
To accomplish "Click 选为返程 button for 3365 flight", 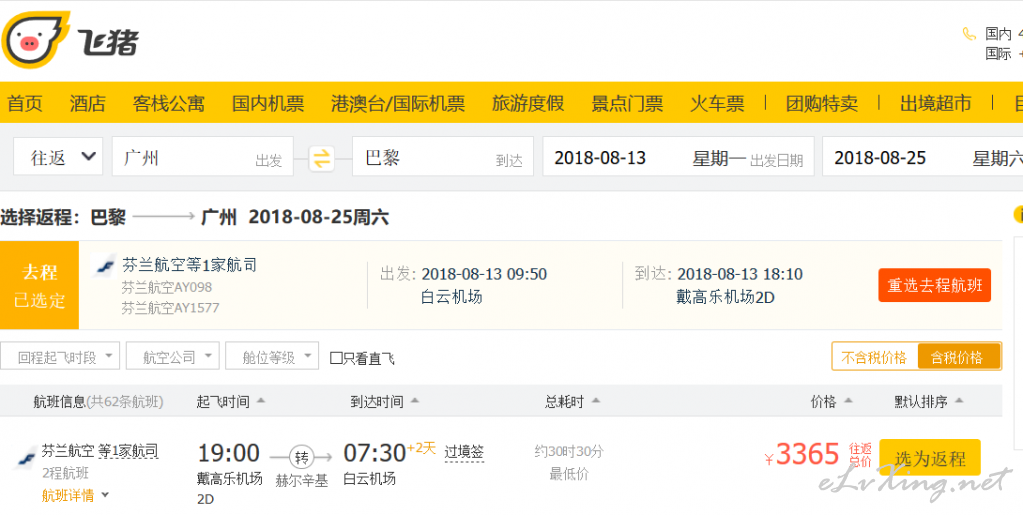I will tap(930, 458).
